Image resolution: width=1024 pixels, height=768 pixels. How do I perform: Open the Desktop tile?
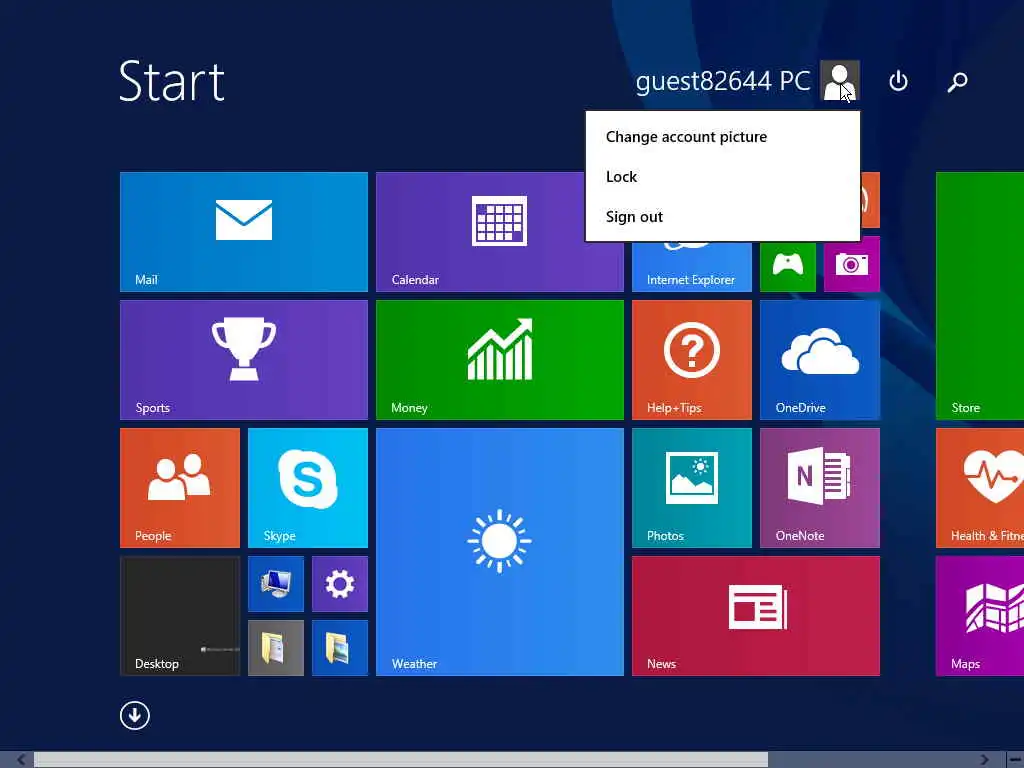[x=180, y=616]
